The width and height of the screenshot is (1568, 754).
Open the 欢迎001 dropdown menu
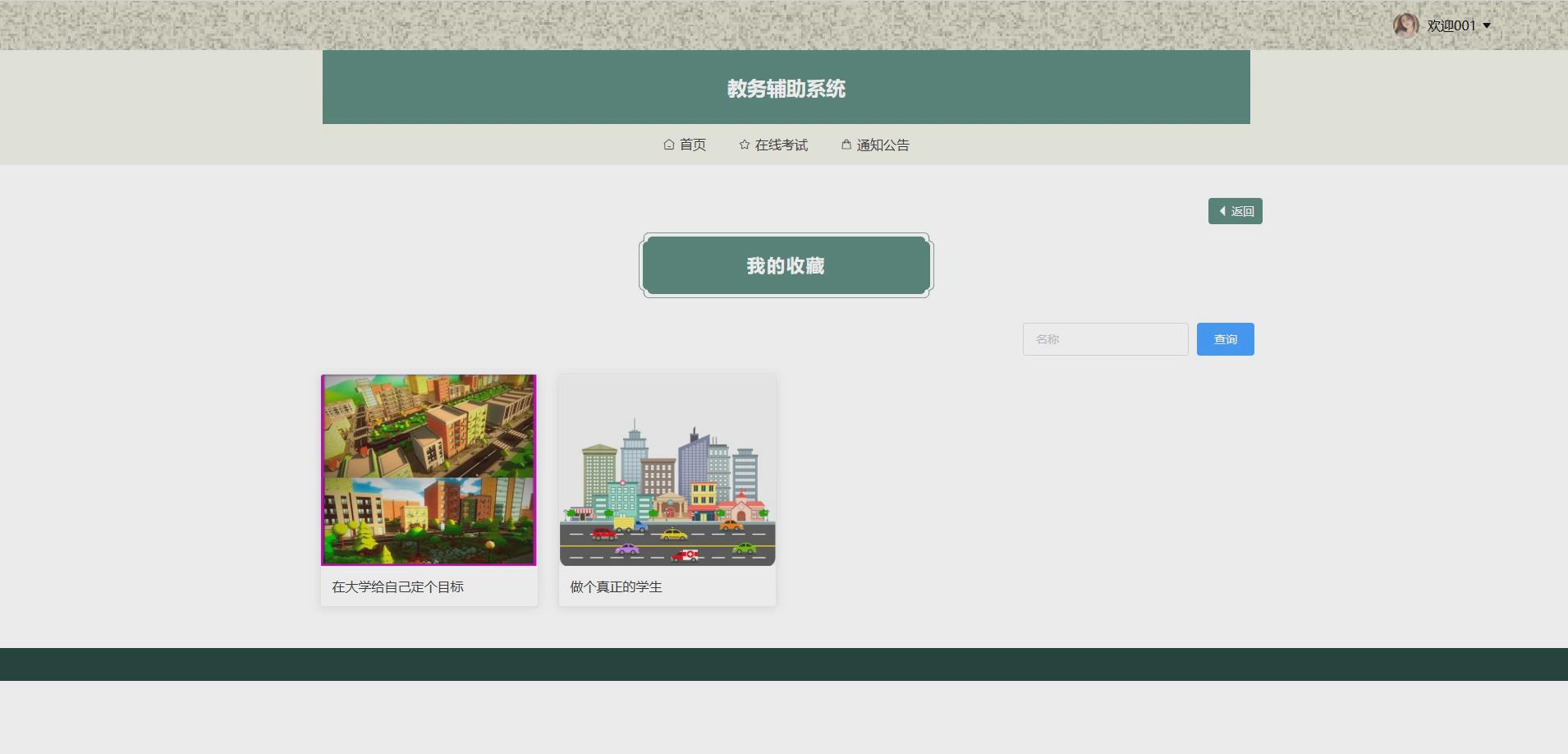[1453, 25]
